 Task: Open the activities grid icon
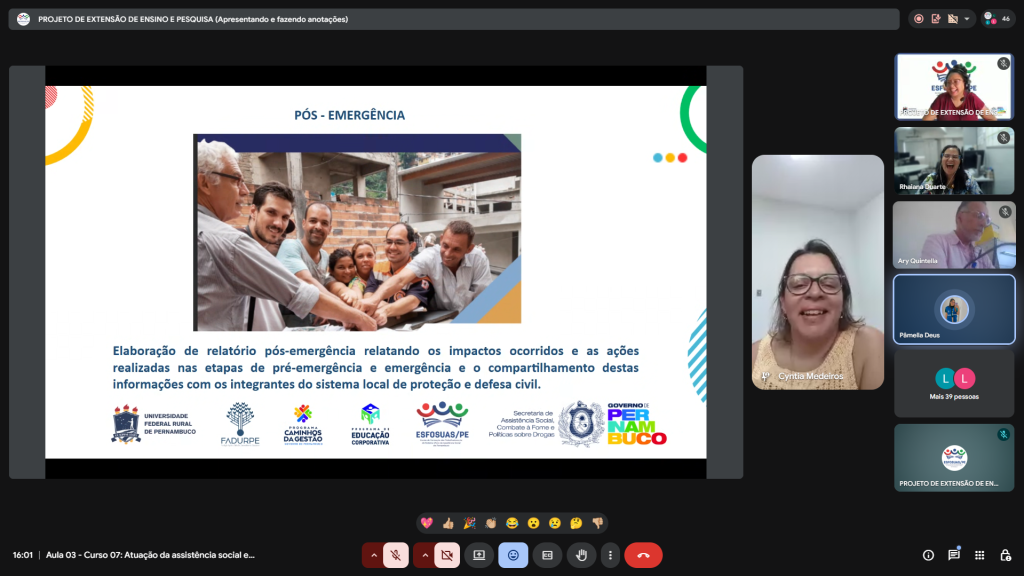pos(979,555)
